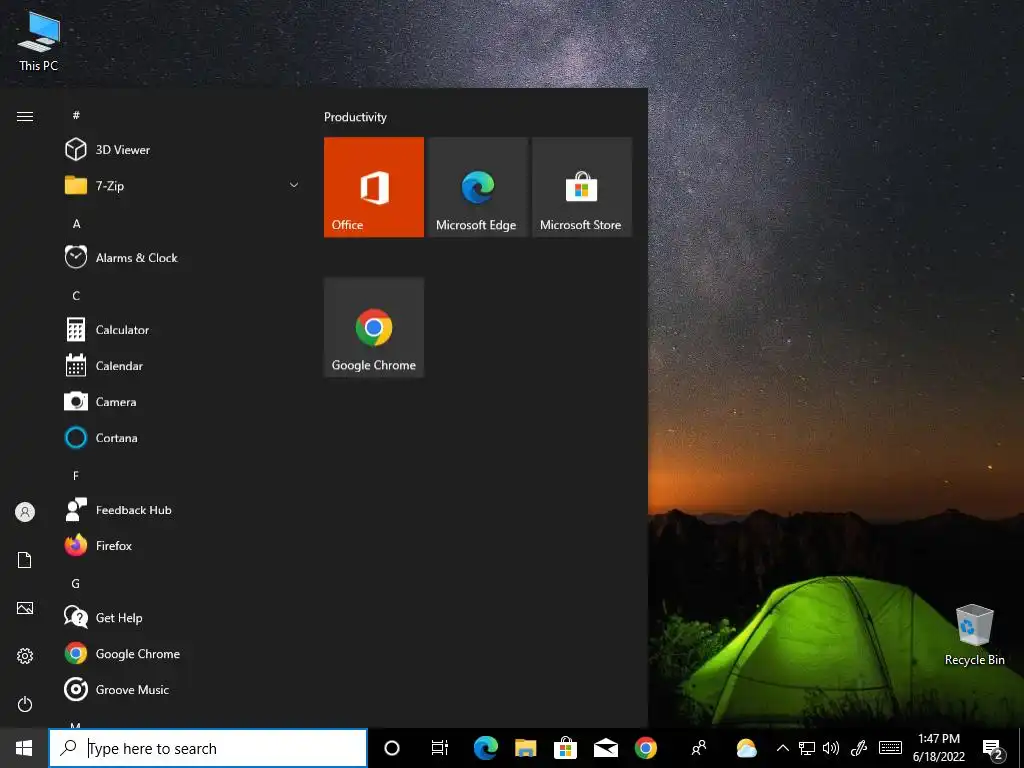Open Settings gear in Start sidebar
This screenshot has height=768, width=1024.
(25, 656)
